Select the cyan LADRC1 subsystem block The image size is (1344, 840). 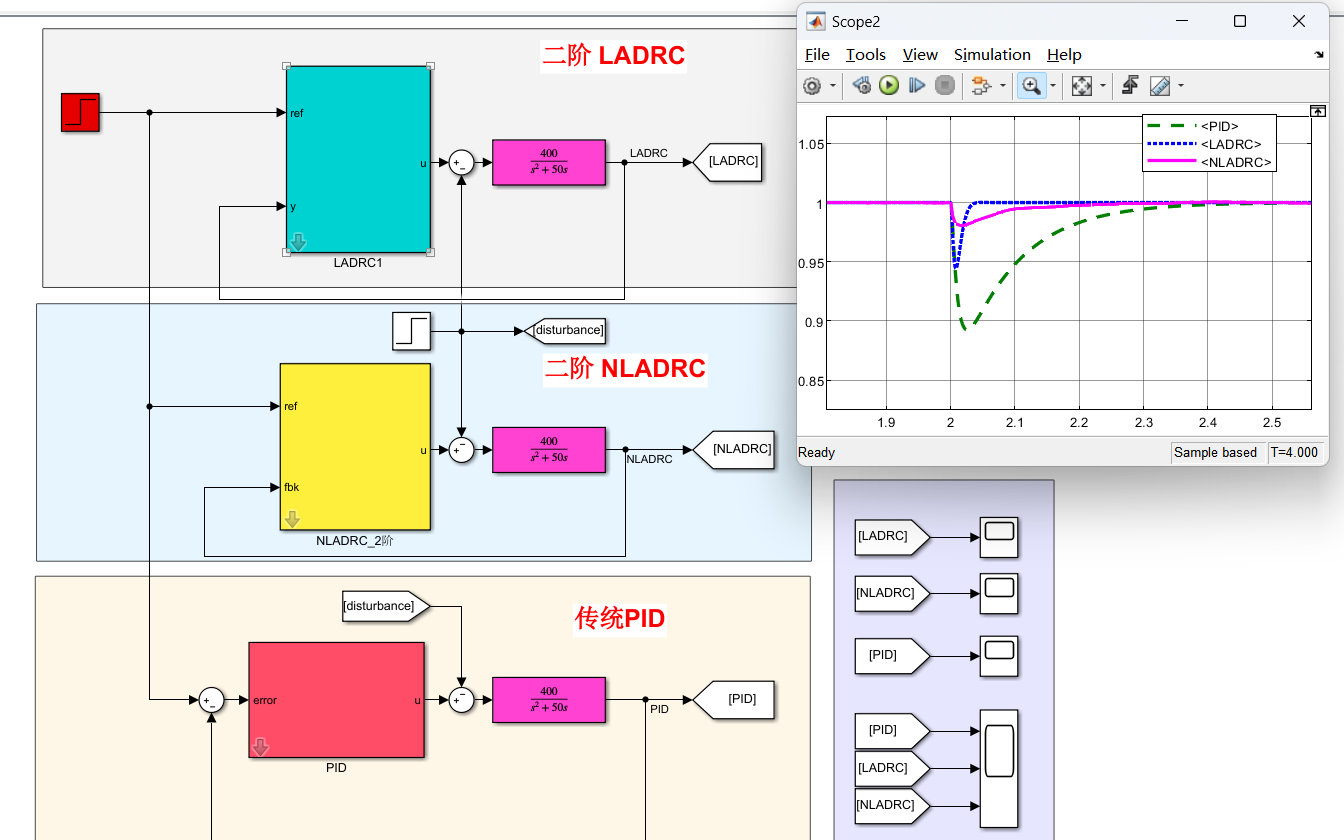[359, 160]
